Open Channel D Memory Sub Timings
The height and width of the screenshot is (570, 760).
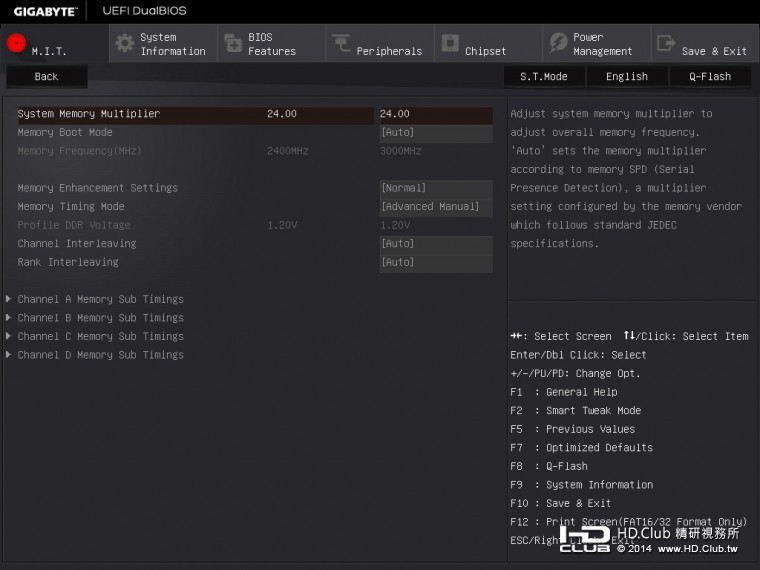pyautogui.click(x=100, y=355)
